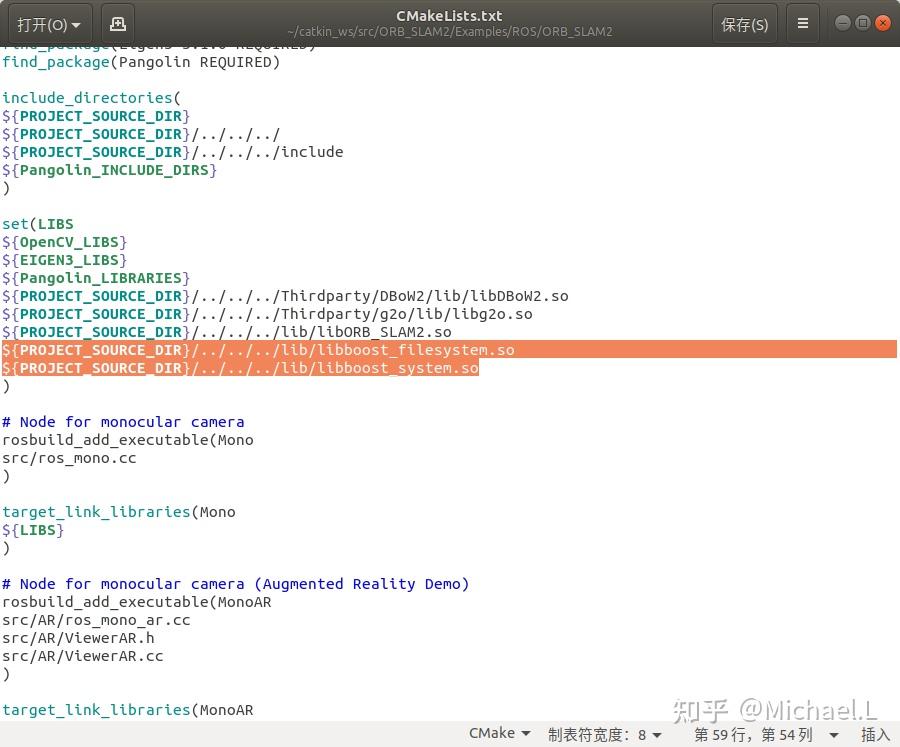900x747 pixels.
Task: Click the Augmented Reality Demo comment line
Action: (x=236, y=584)
